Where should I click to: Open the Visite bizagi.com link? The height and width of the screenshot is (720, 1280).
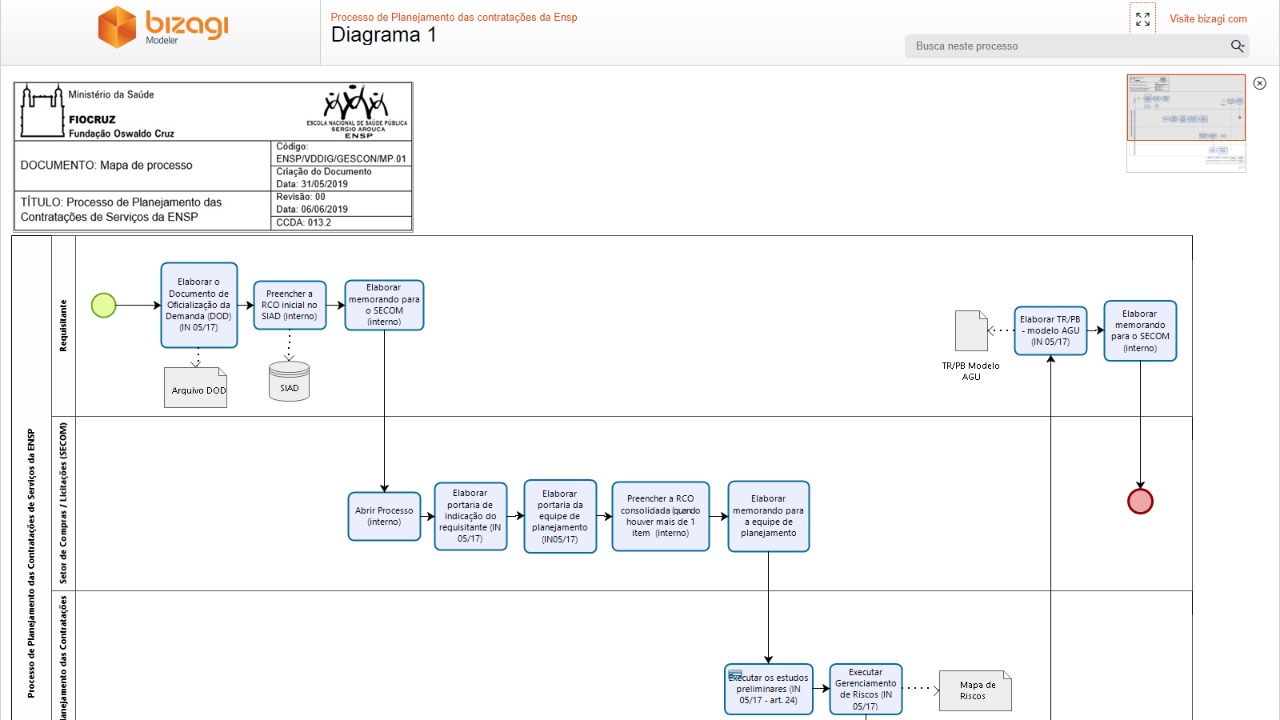tap(1208, 19)
